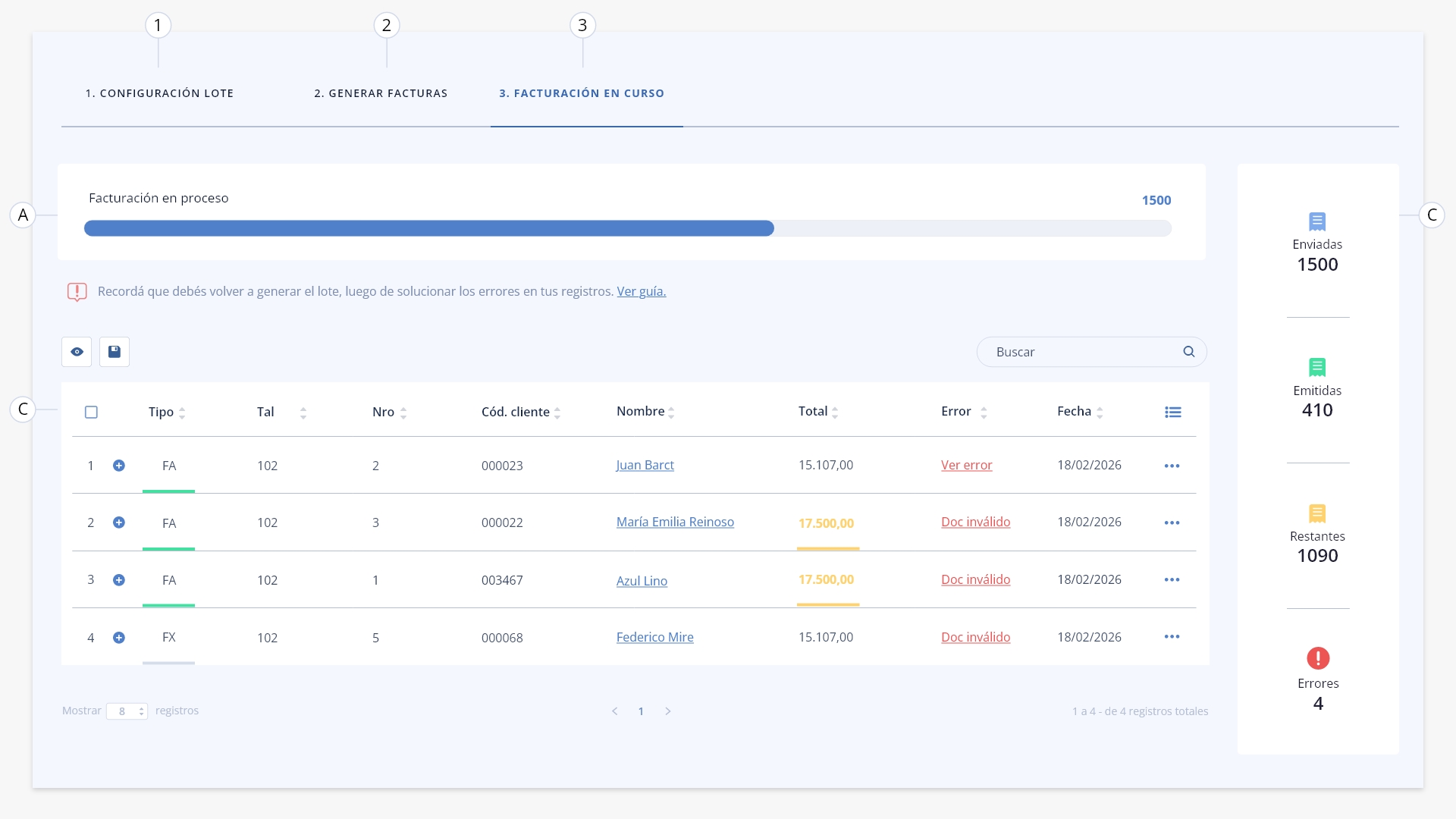
Task: Open the three-dot menu for Juan Barct row
Action: coord(1172,466)
